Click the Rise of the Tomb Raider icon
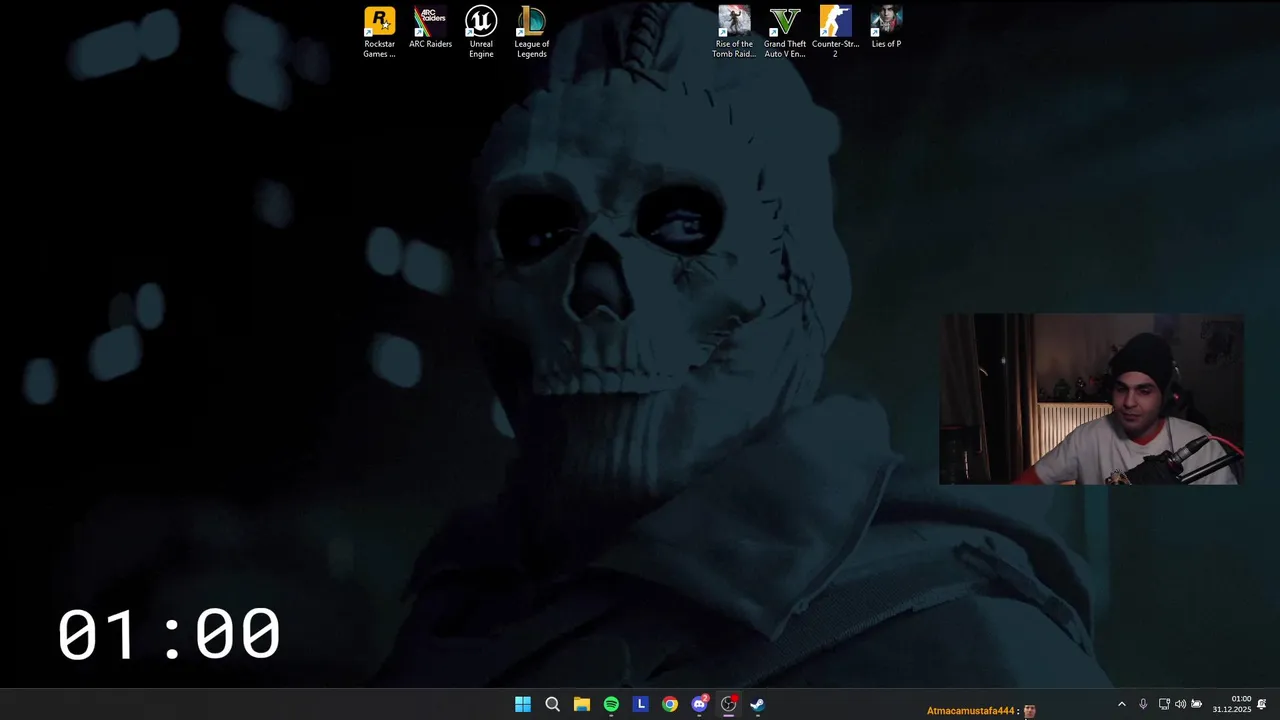 734,32
